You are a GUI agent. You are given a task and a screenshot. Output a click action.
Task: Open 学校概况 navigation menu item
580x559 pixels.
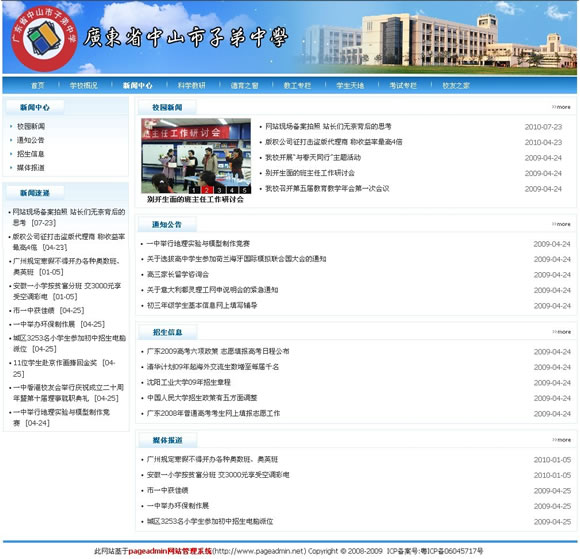(84, 85)
